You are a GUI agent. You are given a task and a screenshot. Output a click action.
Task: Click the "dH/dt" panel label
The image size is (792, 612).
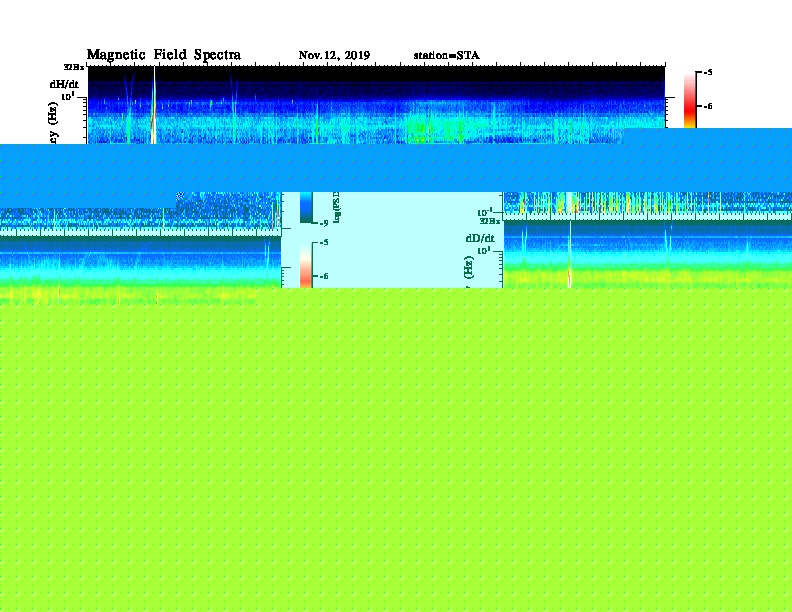click(x=64, y=84)
